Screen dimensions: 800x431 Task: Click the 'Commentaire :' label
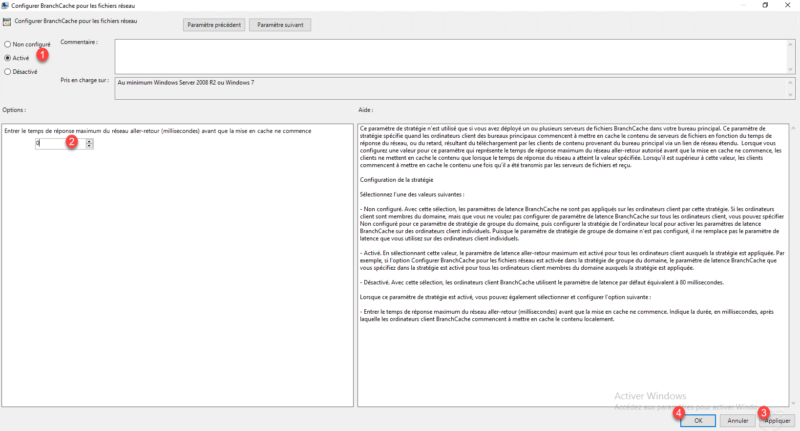(x=79, y=42)
